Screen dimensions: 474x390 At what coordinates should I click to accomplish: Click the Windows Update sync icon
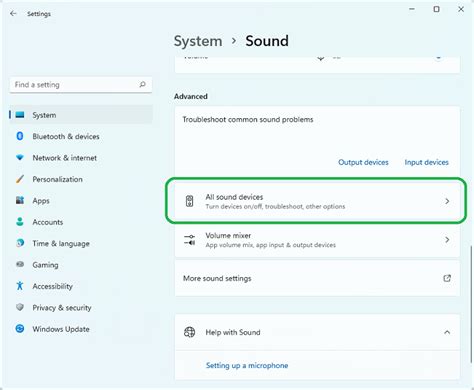coord(20,329)
